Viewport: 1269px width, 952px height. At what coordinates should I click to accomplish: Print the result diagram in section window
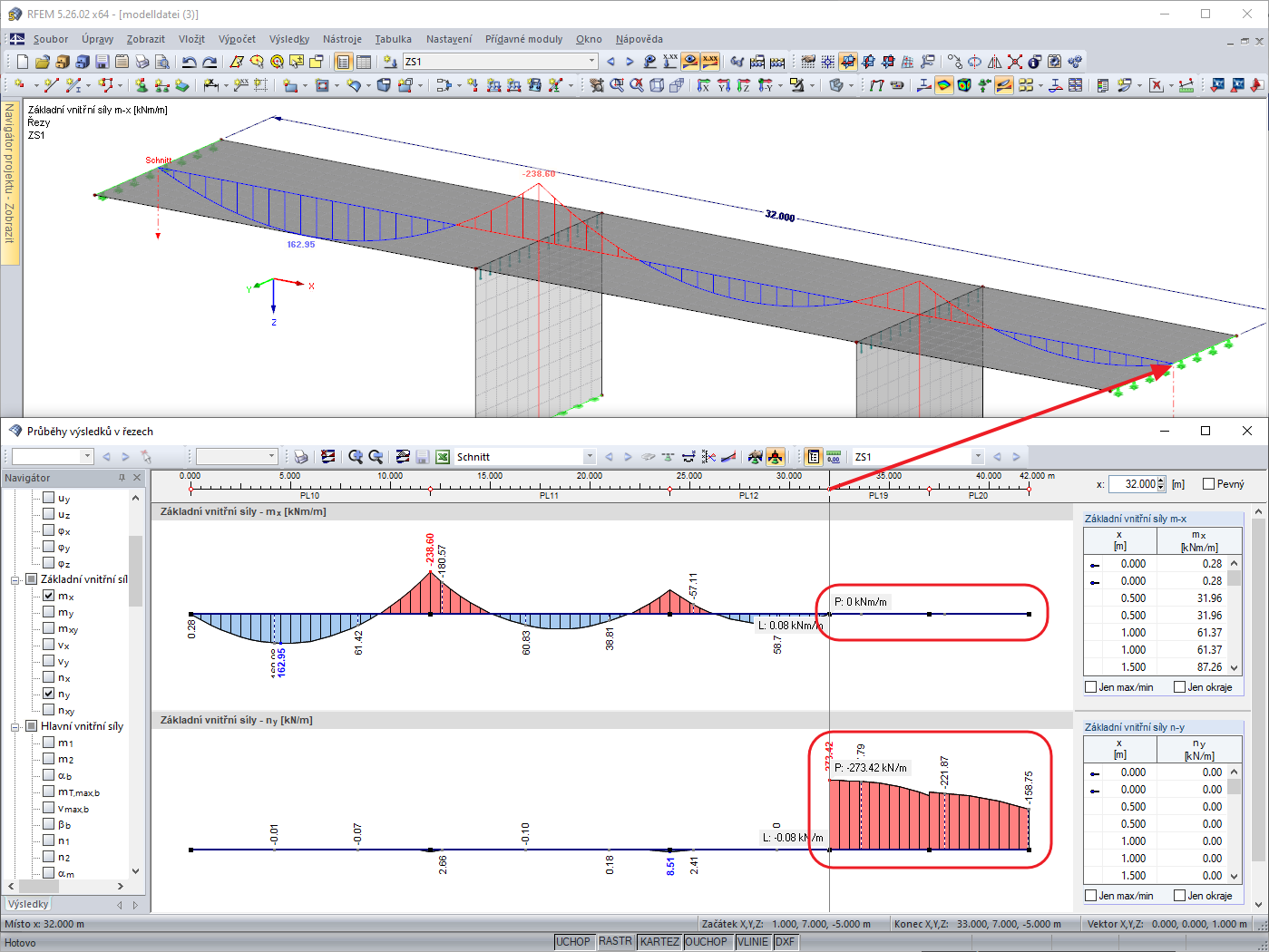(x=301, y=457)
